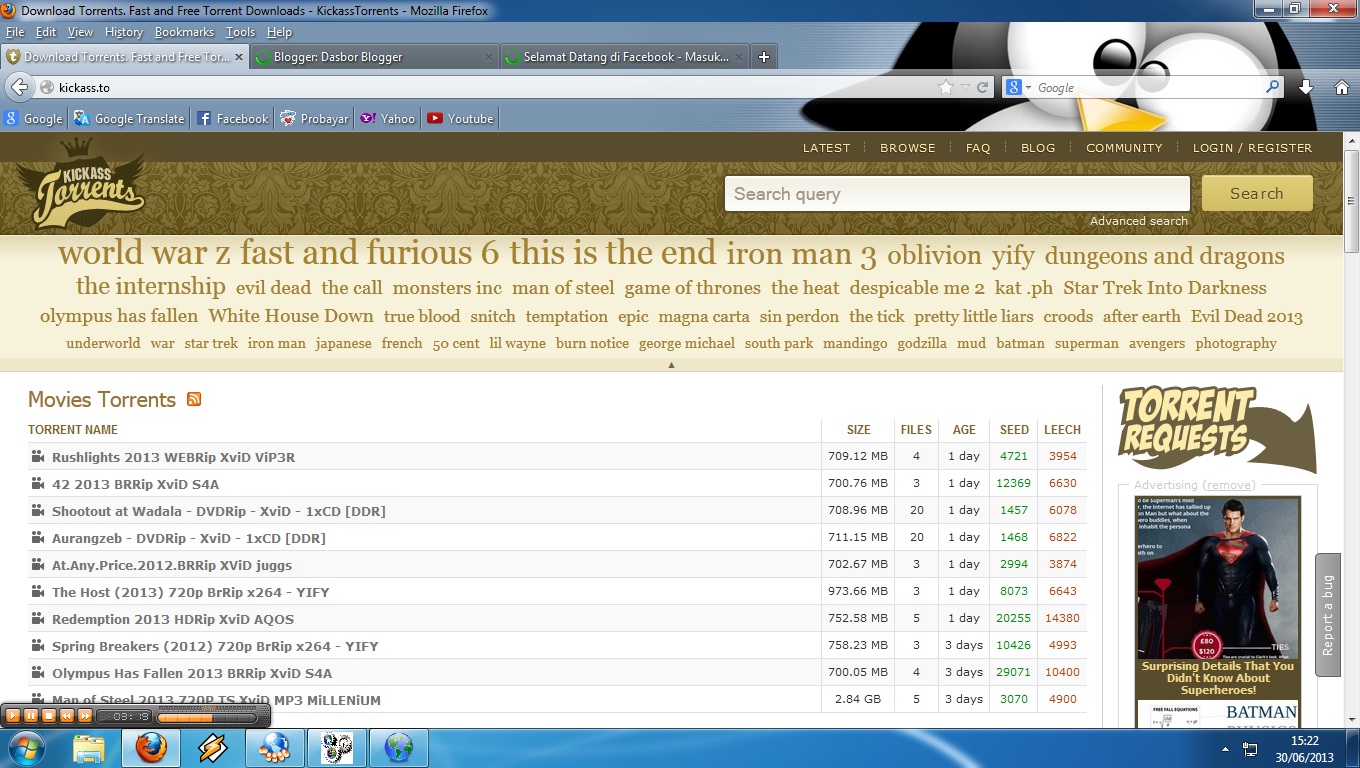Click LOGIN / REGISTER
Screen dimensions: 1360x768
(1252, 148)
